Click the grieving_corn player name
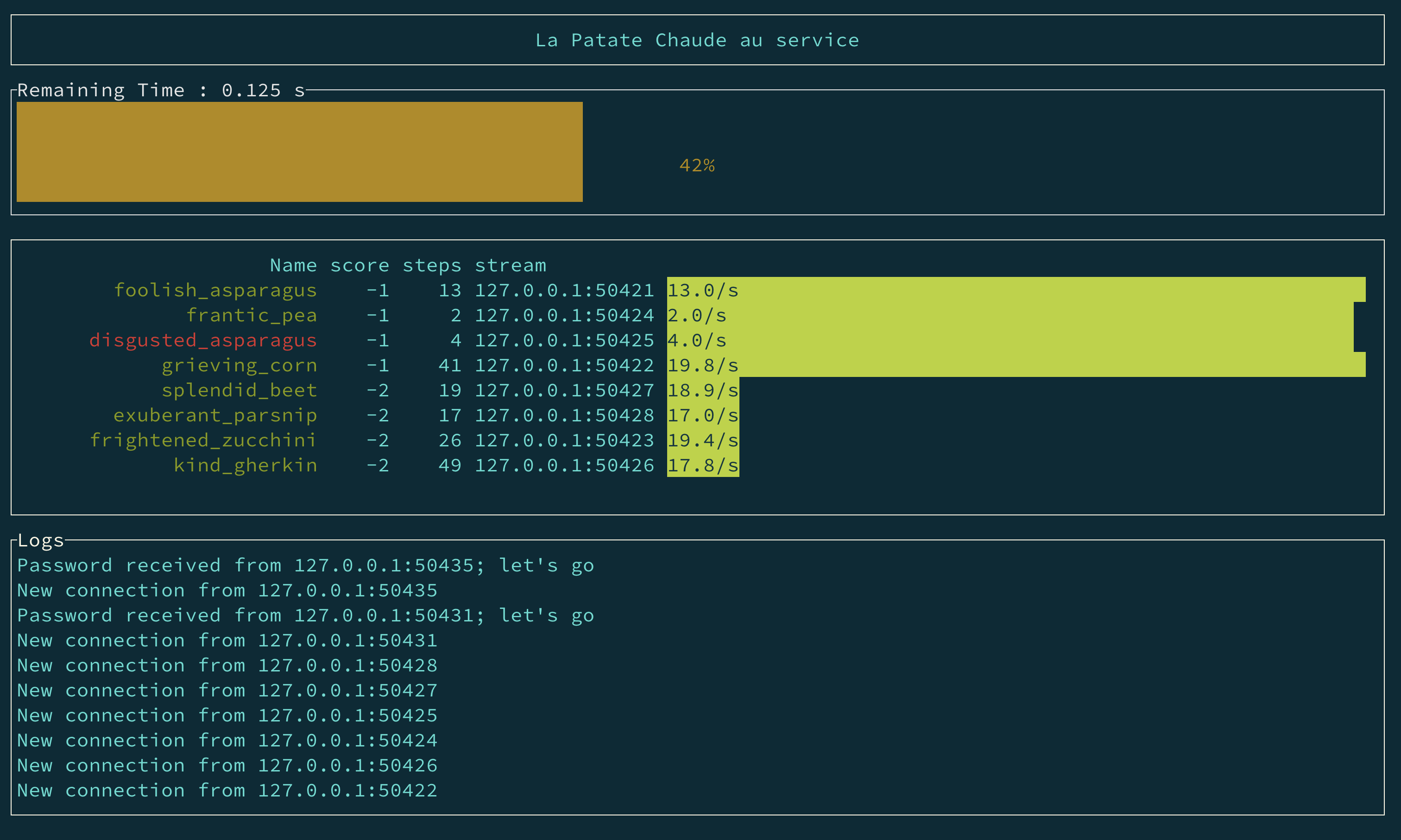 coord(239,365)
